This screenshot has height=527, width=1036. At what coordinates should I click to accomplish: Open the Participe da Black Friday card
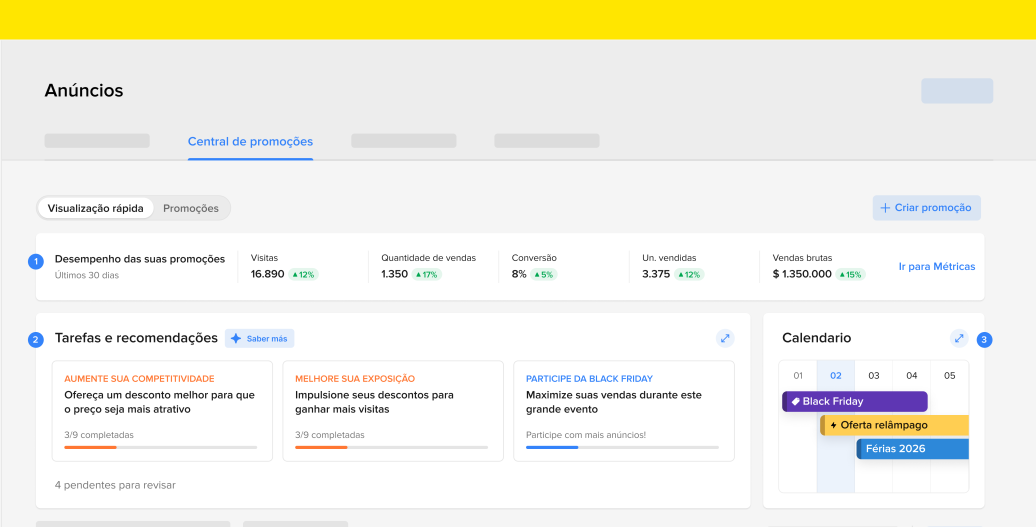[624, 411]
